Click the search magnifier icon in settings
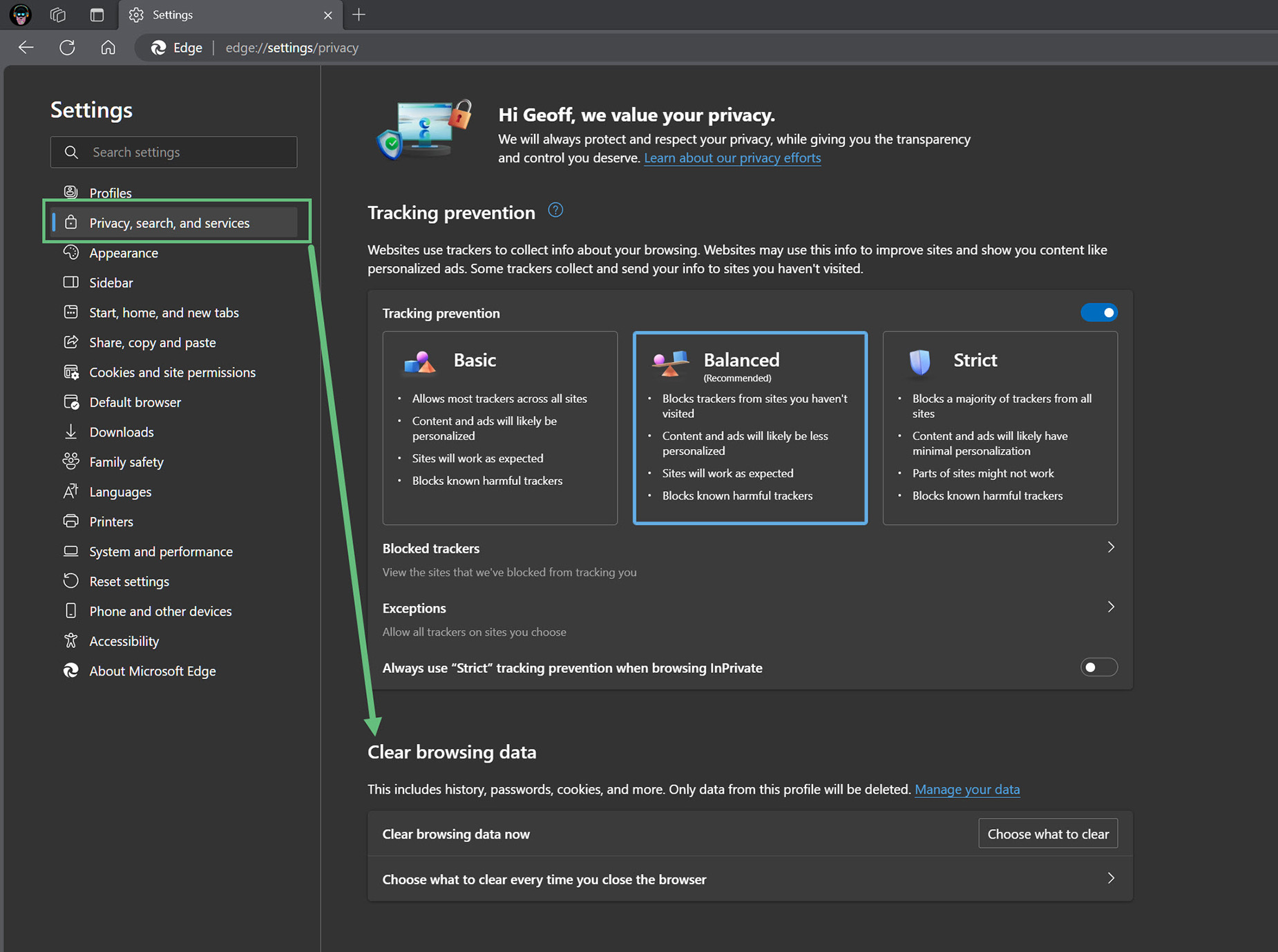 coord(71,152)
